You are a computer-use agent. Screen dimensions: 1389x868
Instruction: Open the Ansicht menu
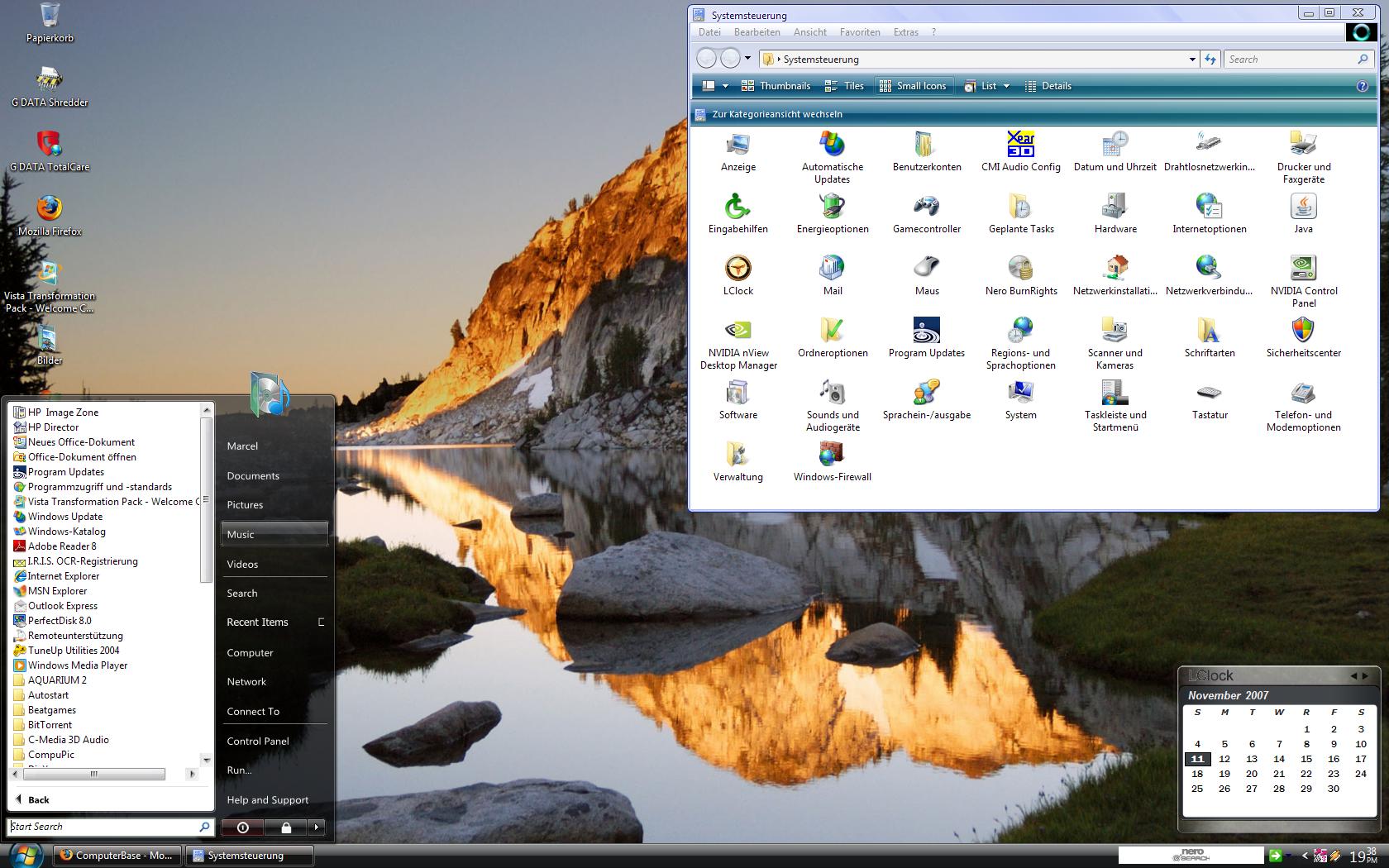810,32
